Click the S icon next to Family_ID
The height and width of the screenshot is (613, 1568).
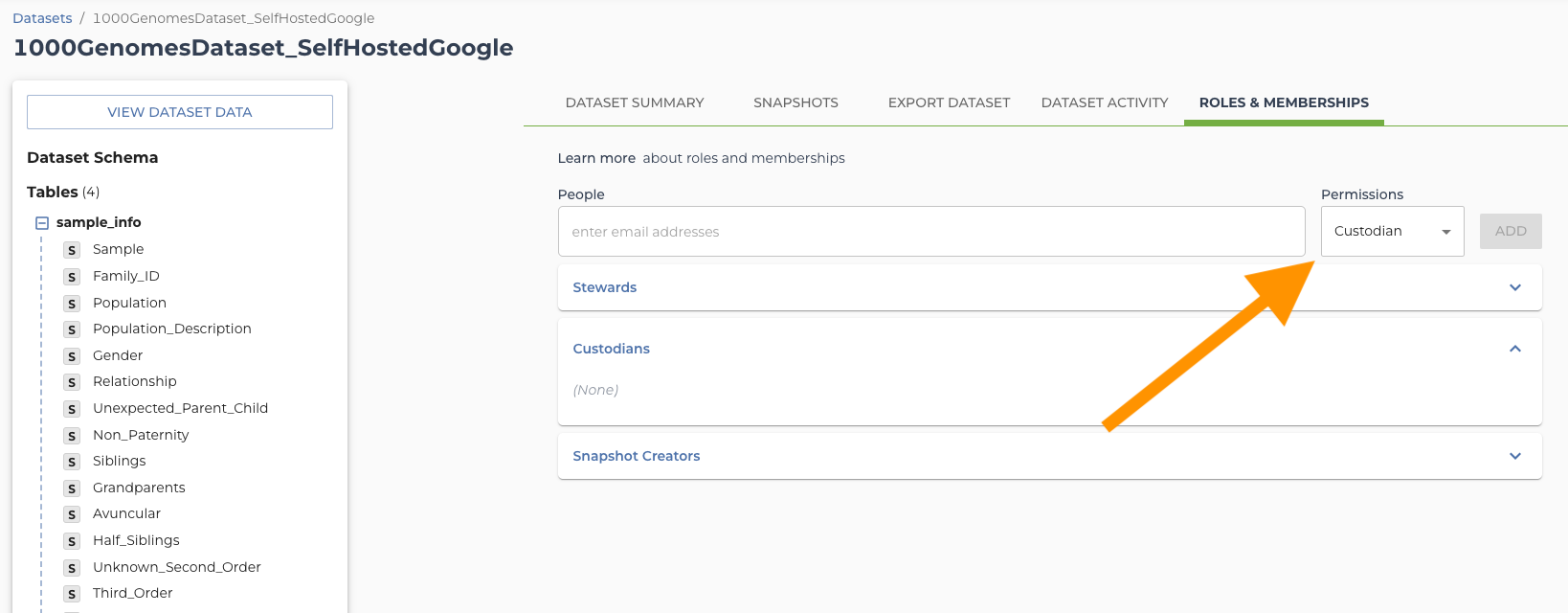click(x=72, y=277)
